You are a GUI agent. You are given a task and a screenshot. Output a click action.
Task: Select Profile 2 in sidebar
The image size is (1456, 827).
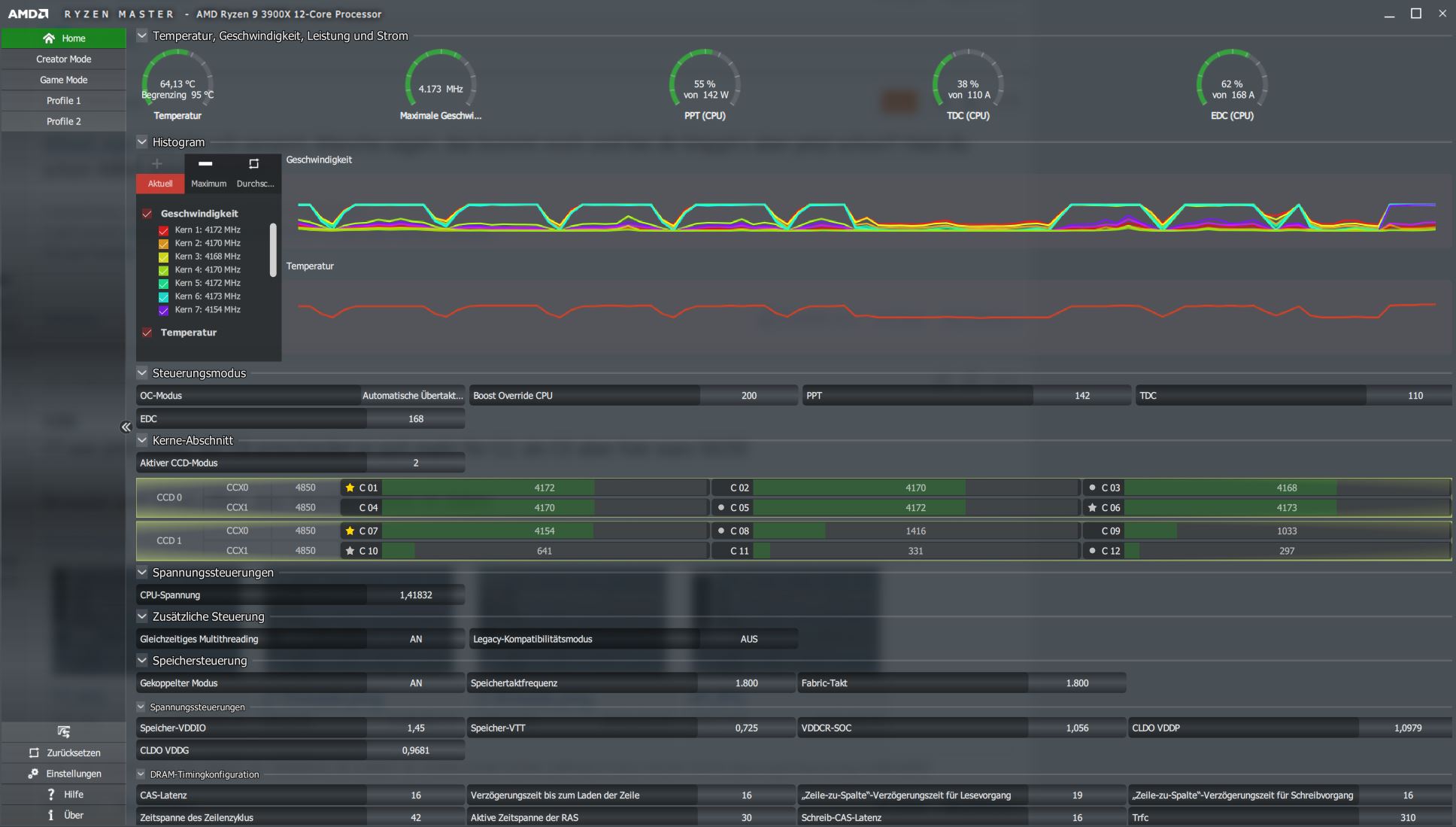point(64,121)
